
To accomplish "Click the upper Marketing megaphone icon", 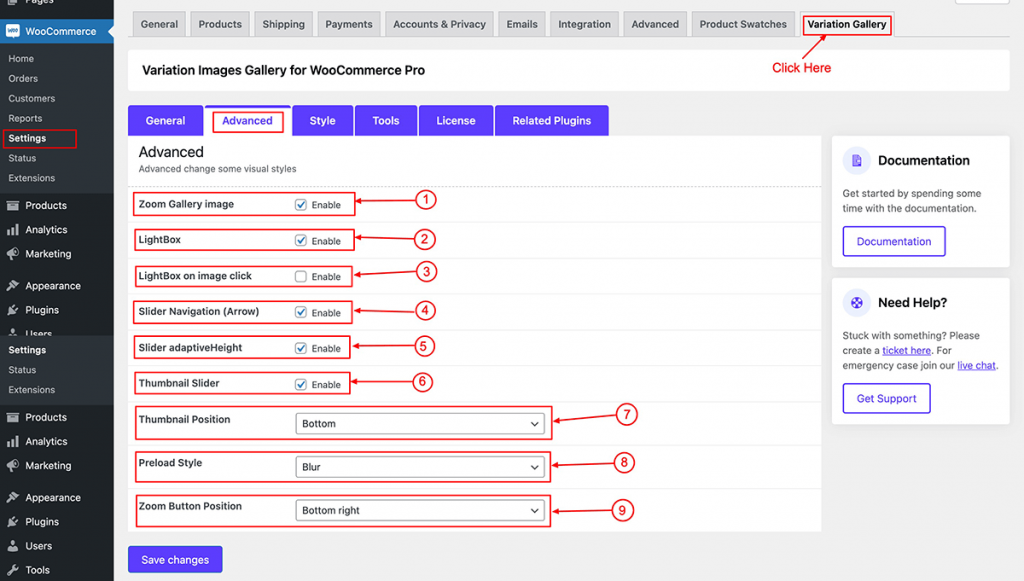I will 12,254.
